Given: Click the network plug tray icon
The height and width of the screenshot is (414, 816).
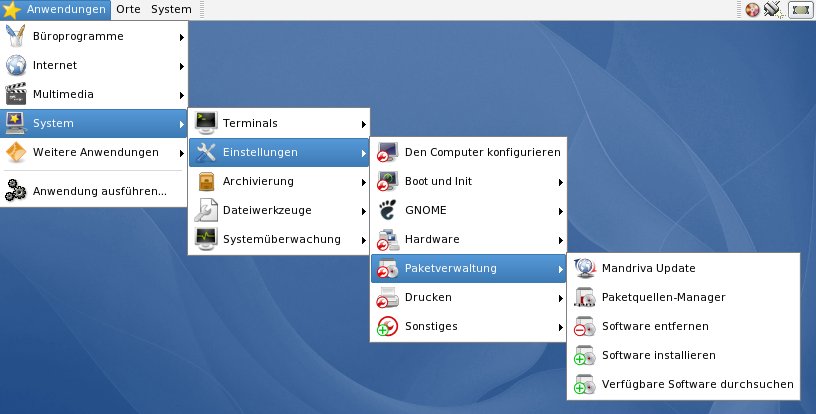Looking at the screenshot, I should tap(774, 9).
